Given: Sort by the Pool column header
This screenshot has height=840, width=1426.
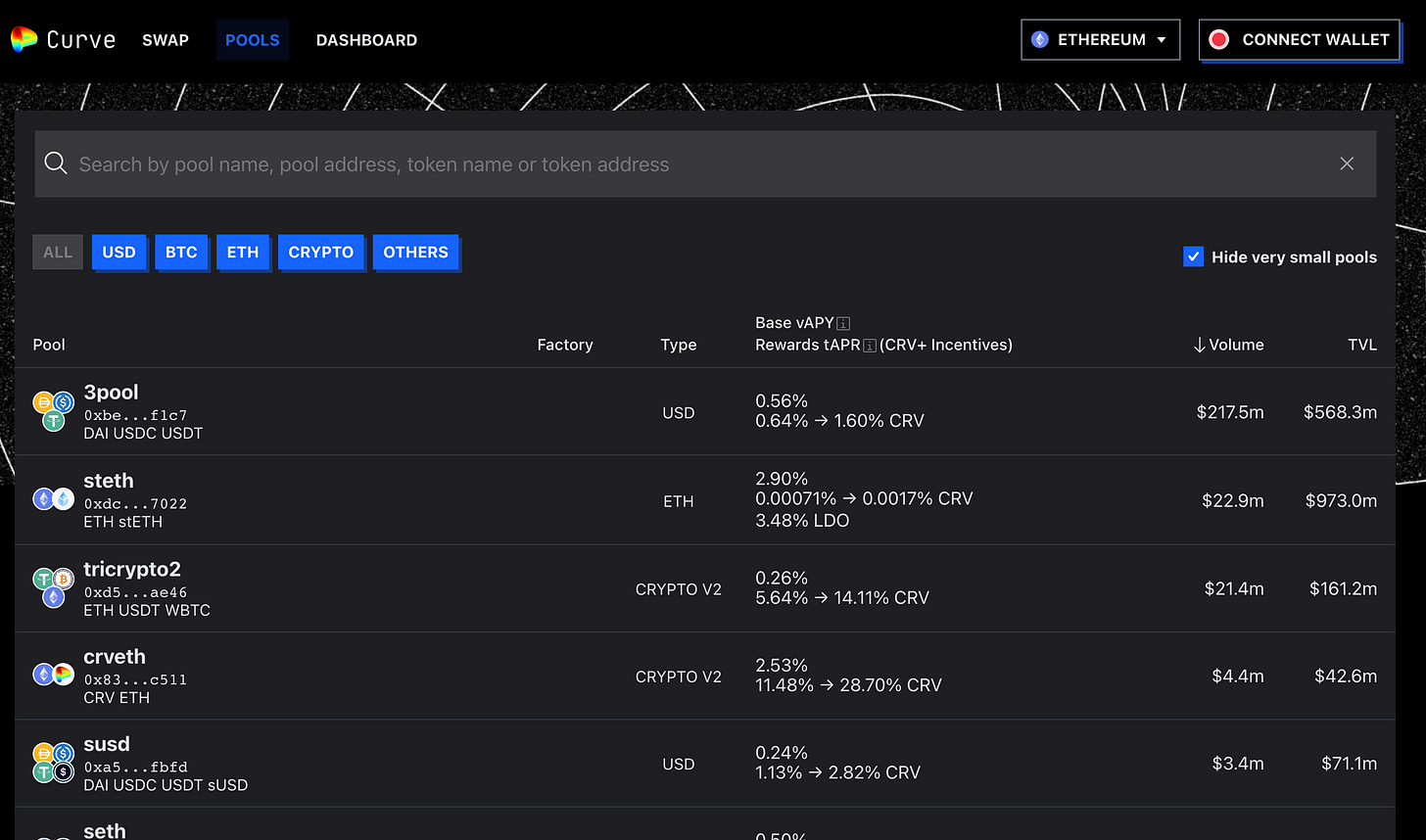Looking at the screenshot, I should (49, 345).
